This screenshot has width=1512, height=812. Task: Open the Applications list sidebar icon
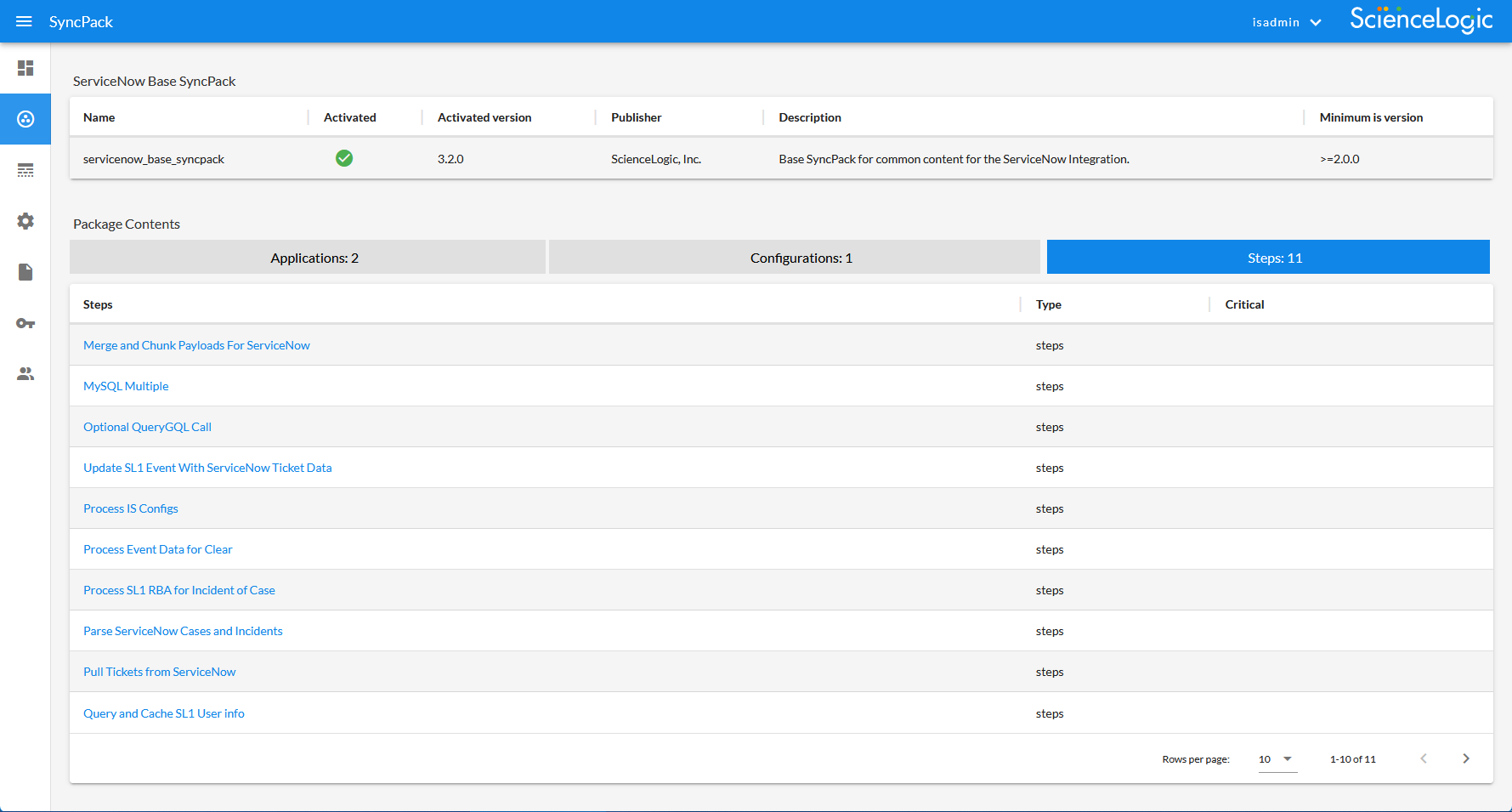(25, 170)
